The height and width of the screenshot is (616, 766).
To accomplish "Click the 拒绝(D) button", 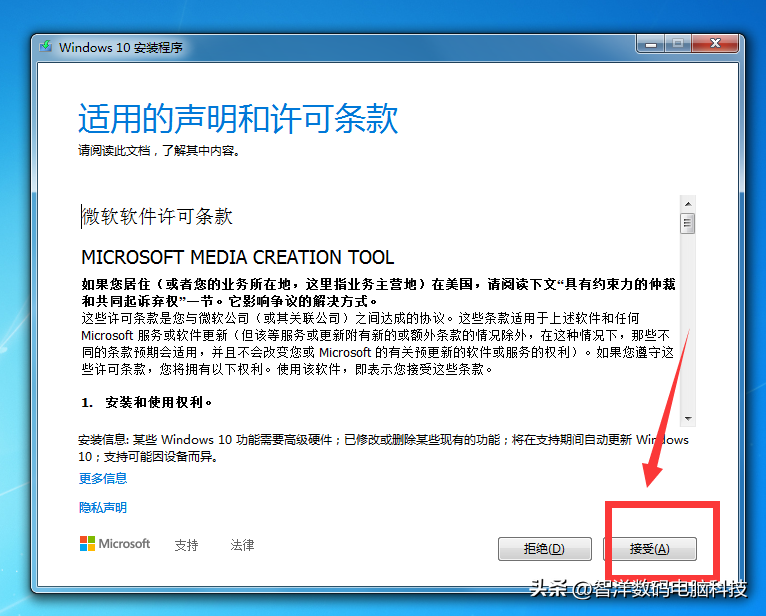I will tap(545, 549).
